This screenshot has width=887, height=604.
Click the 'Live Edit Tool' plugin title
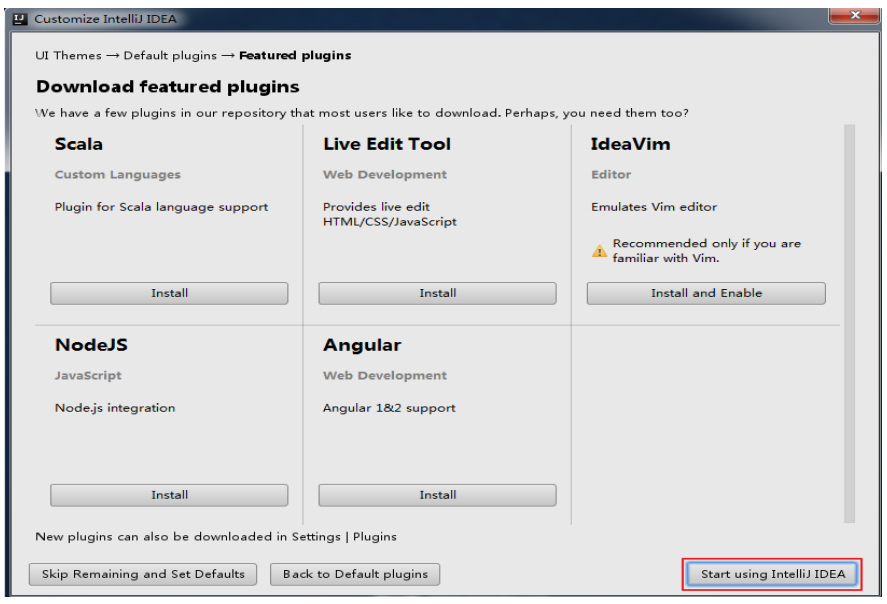(x=387, y=144)
